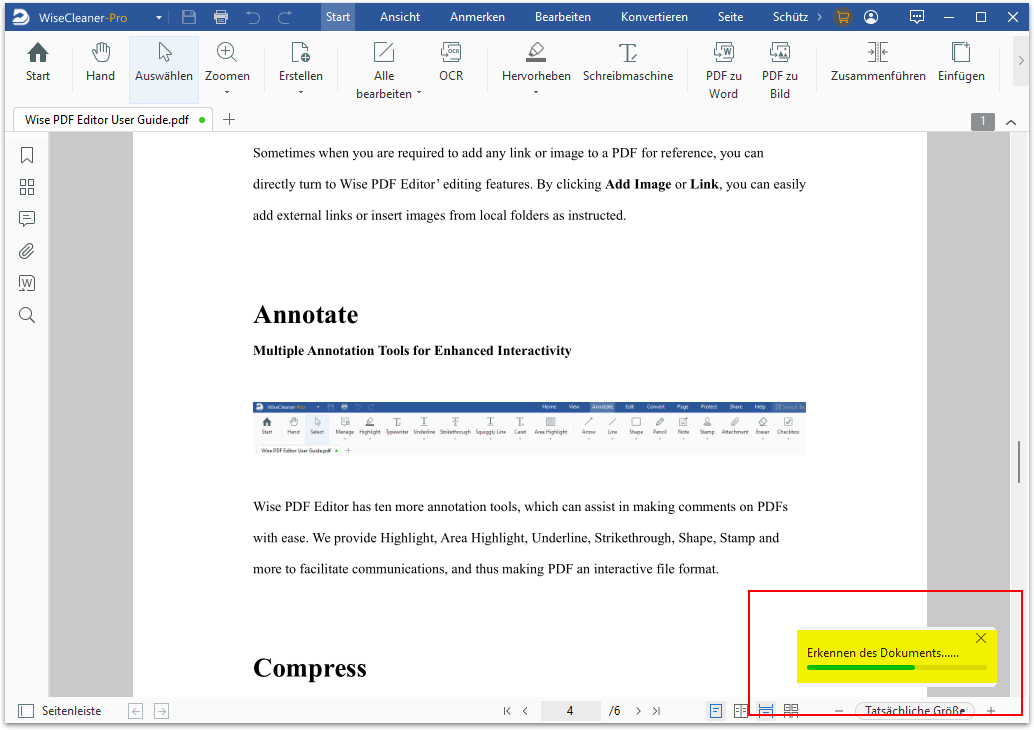Viewport: 1034px width, 730px height.
Task: Open the Word conversion sidebar icon
Action: [x=27, y=283]
